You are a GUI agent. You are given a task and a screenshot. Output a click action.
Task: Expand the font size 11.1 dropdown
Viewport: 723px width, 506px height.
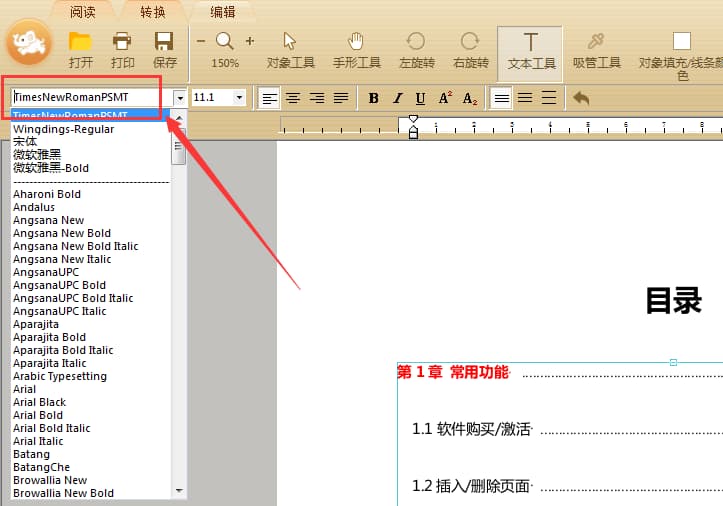(239, 98)
